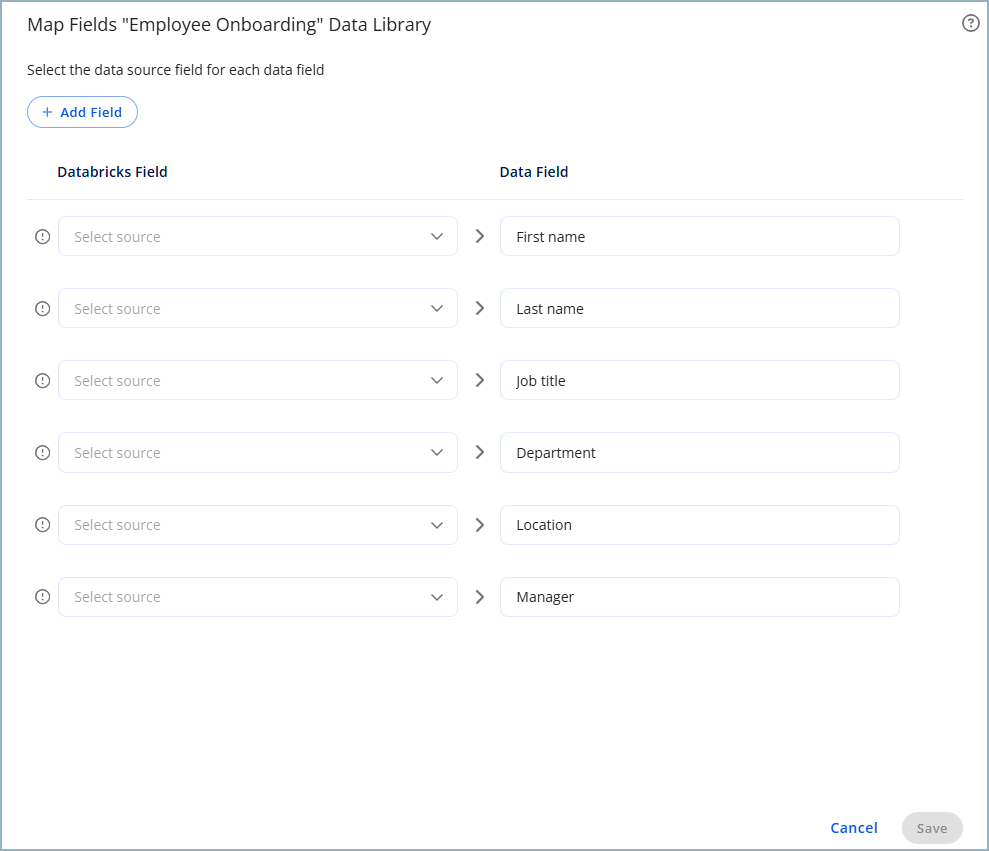Screen dimensions: 989x851
Task: Focus the Job title data field
Action: (699, 381)
